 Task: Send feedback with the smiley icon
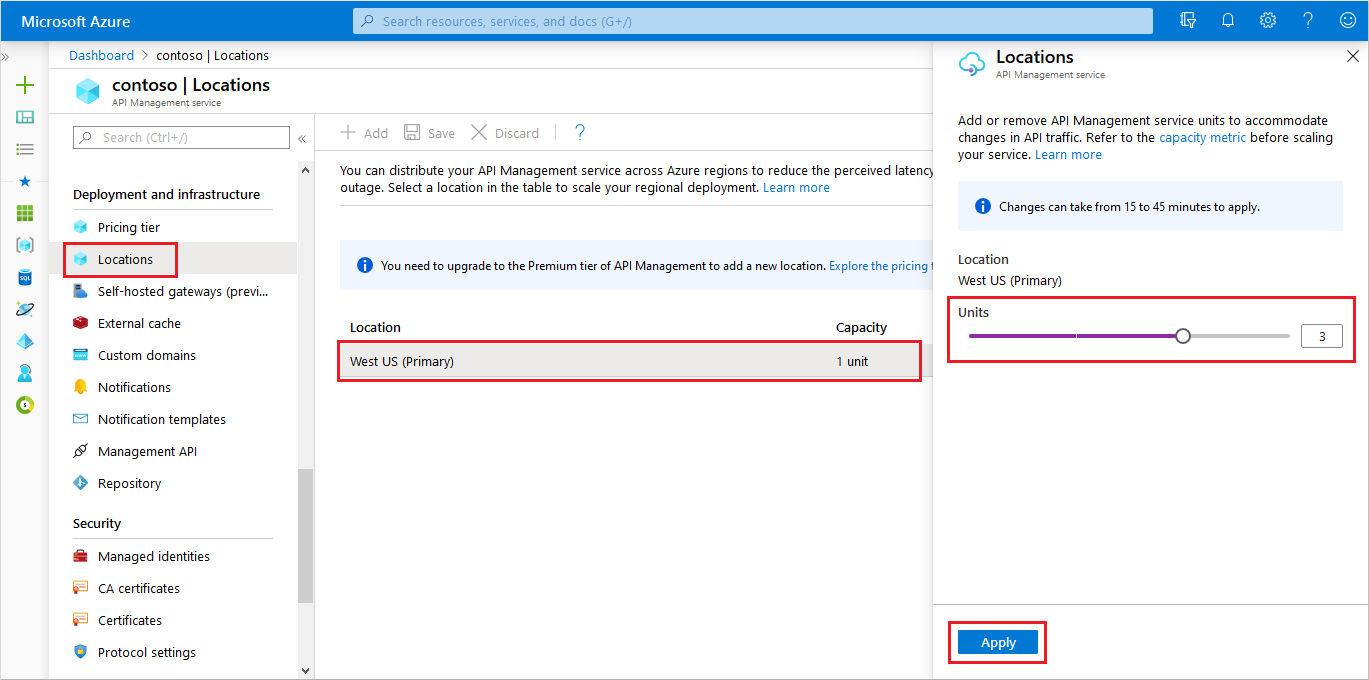click(x=1346, y=20)
